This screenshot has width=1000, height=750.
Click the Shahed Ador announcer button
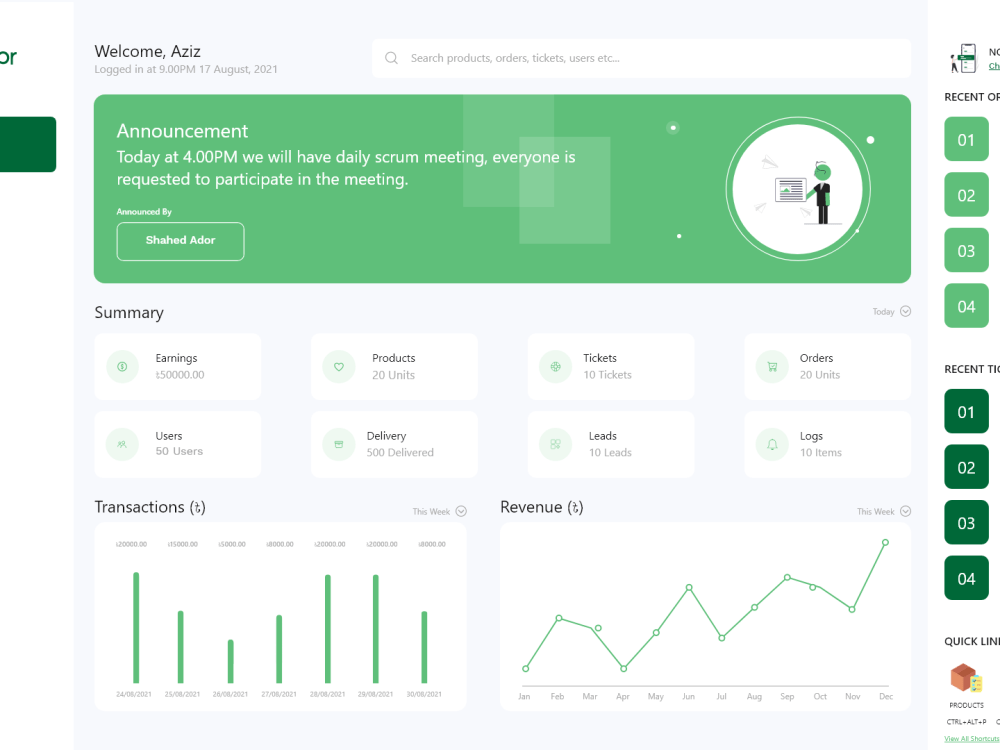click(180, 241)
